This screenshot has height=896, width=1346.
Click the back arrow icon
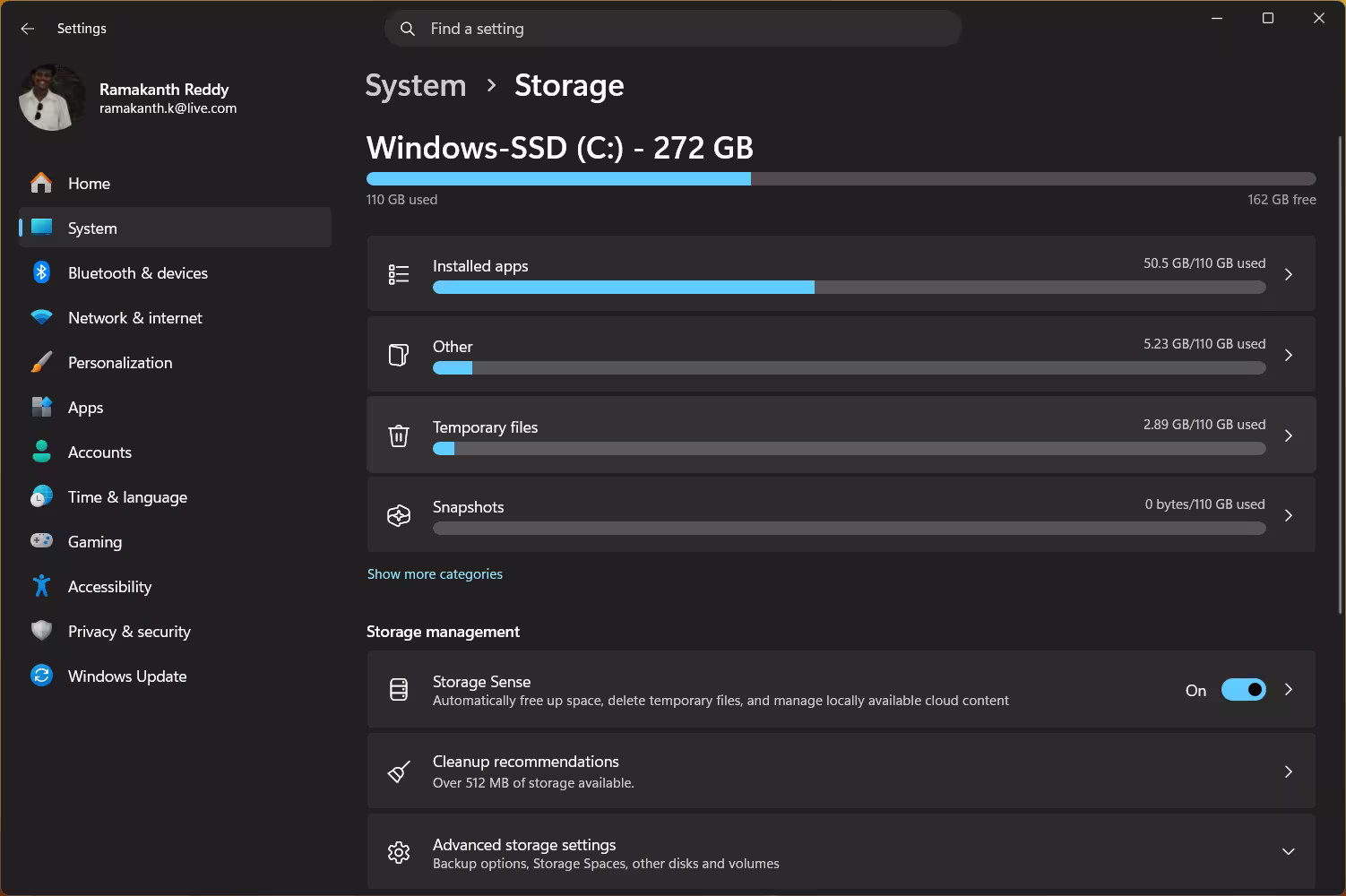[x=27, y=29]
